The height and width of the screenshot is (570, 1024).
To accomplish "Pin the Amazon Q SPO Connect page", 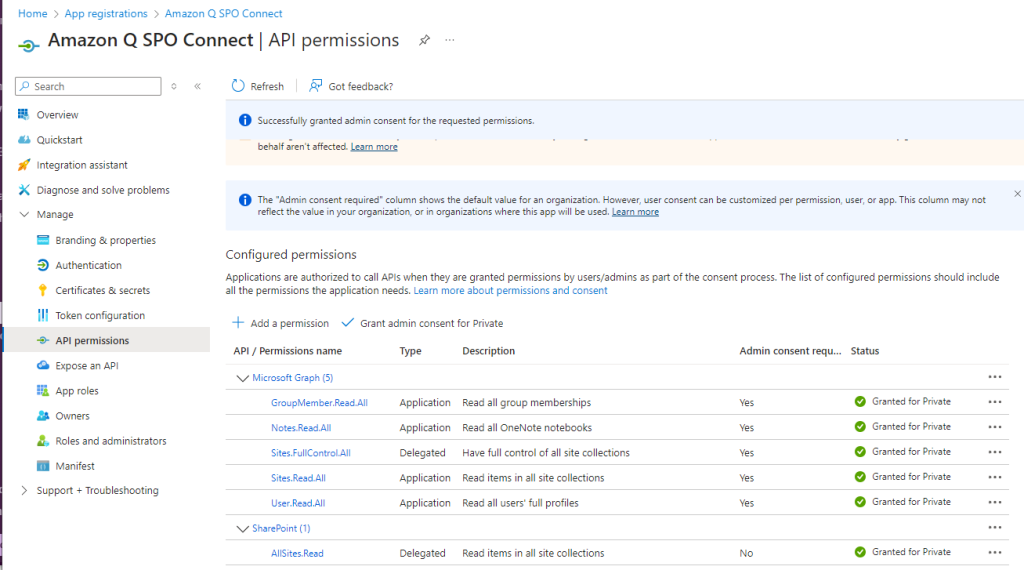I will click(x=424, y=40).
